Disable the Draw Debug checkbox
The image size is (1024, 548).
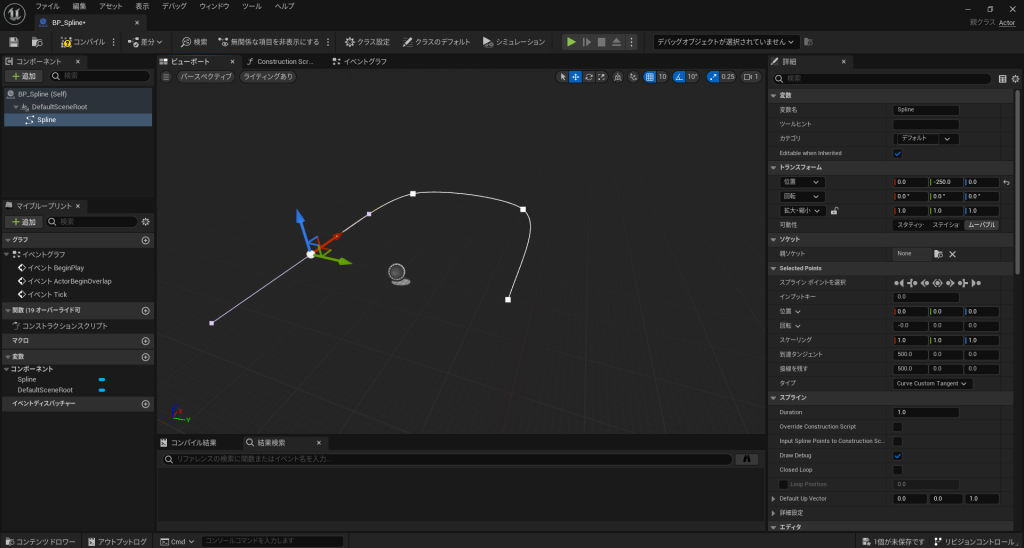pos(897,455)
